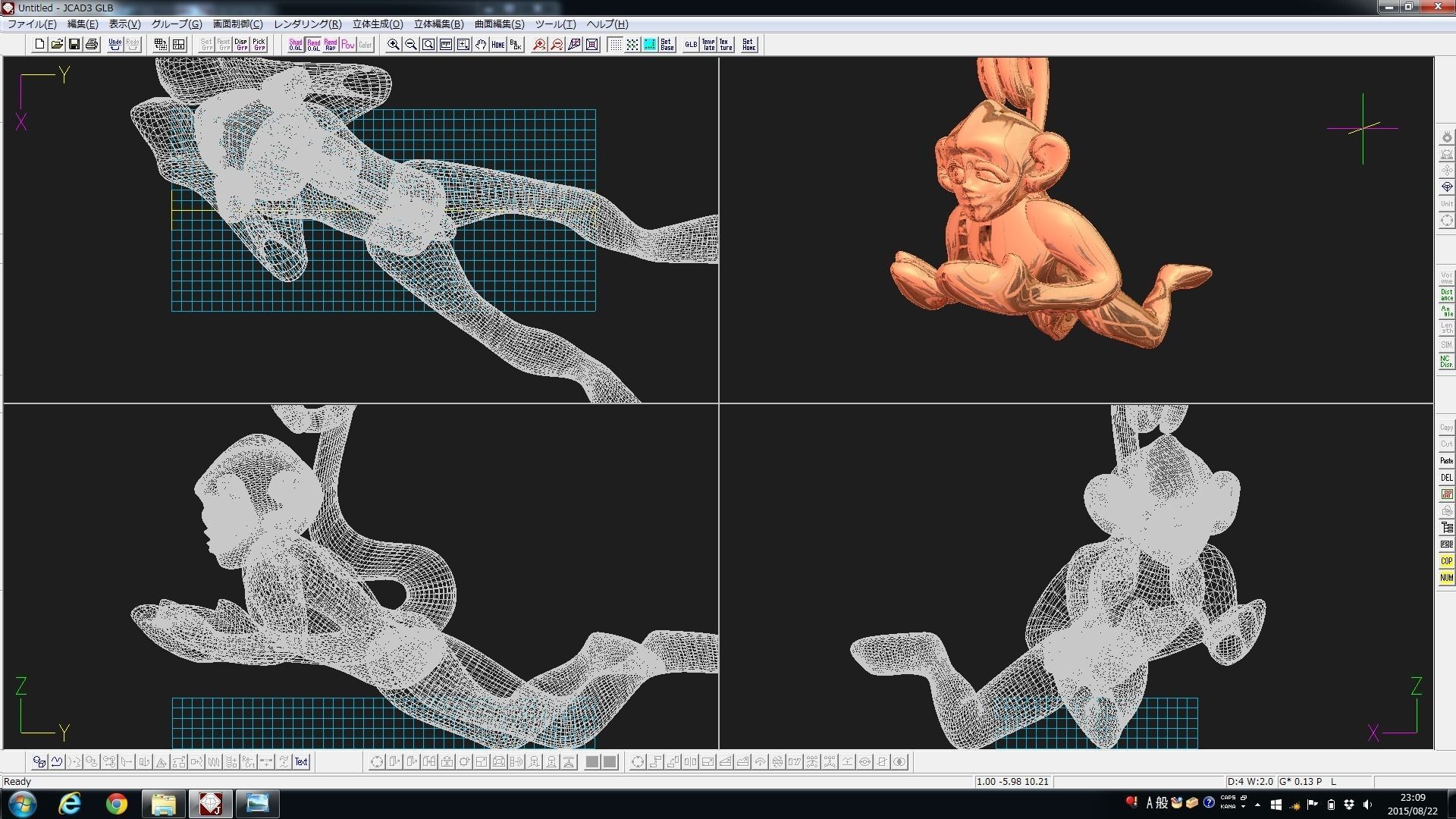1456x819 pixels.
Task: Open the 編集(E) menu
Action: click(x=83, y=24)
